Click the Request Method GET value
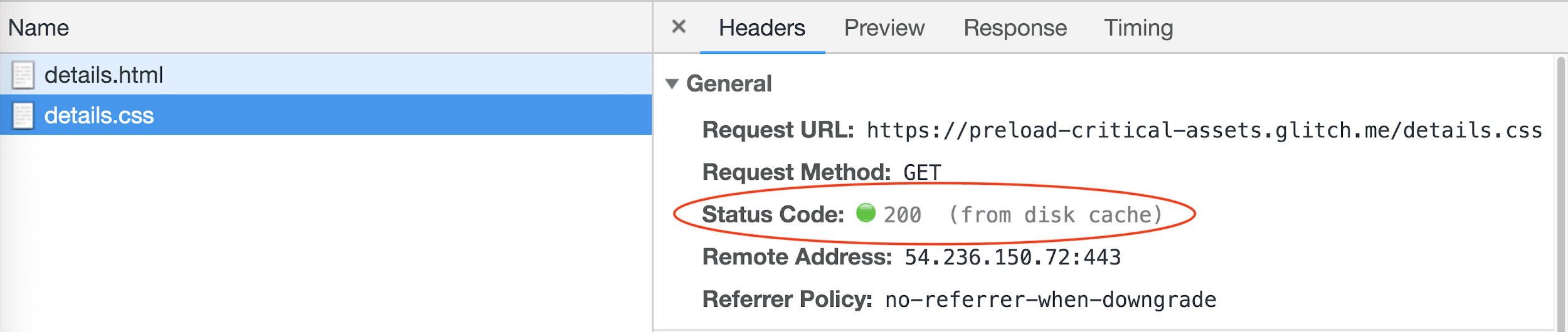This screenshot has width=1568, height=332. (x=921, y=172)
